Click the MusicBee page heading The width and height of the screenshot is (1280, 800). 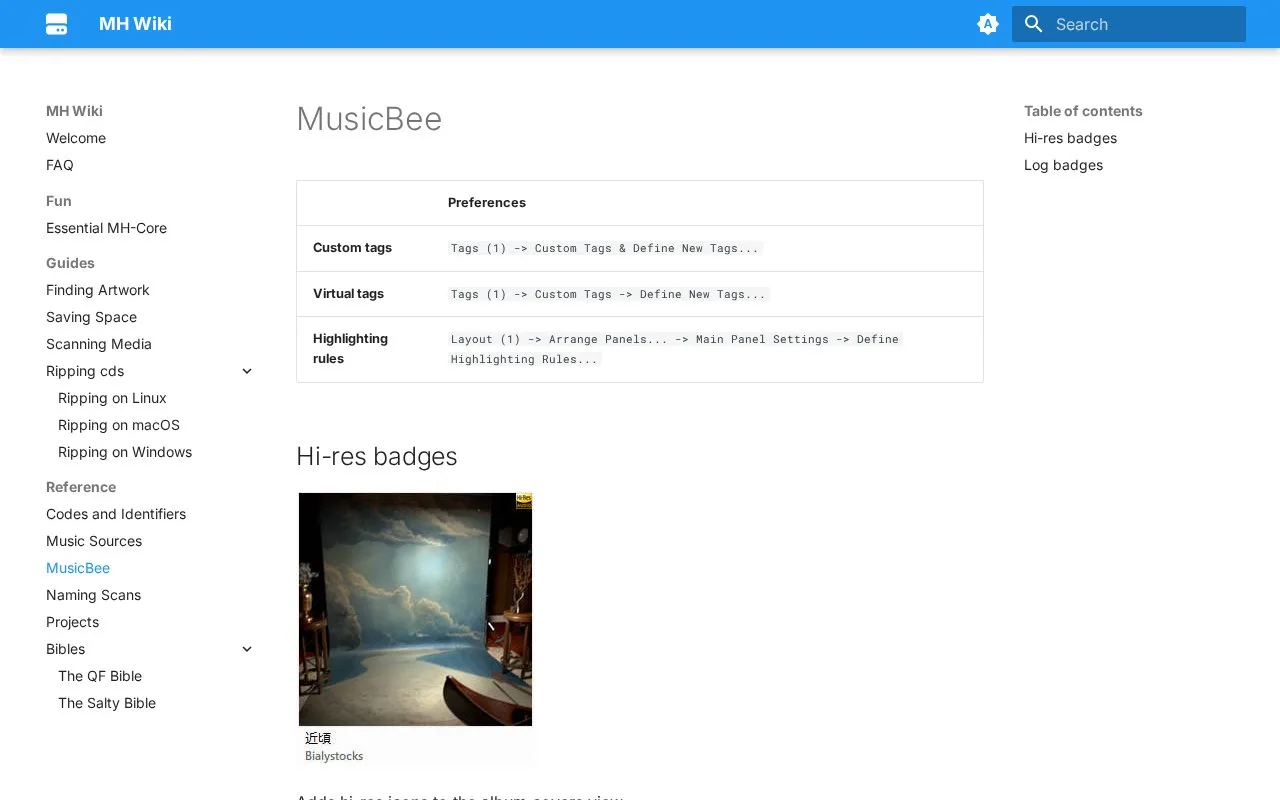click(369, 119)
